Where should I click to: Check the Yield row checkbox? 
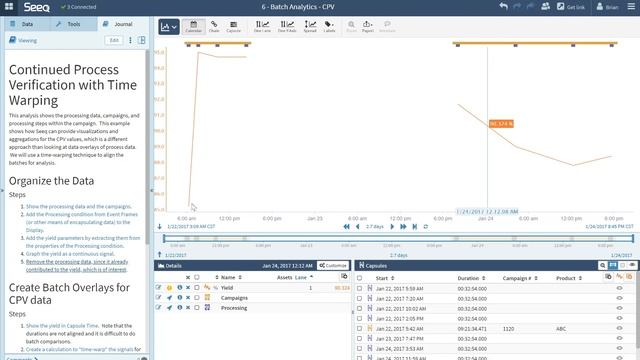pos(197,288)
